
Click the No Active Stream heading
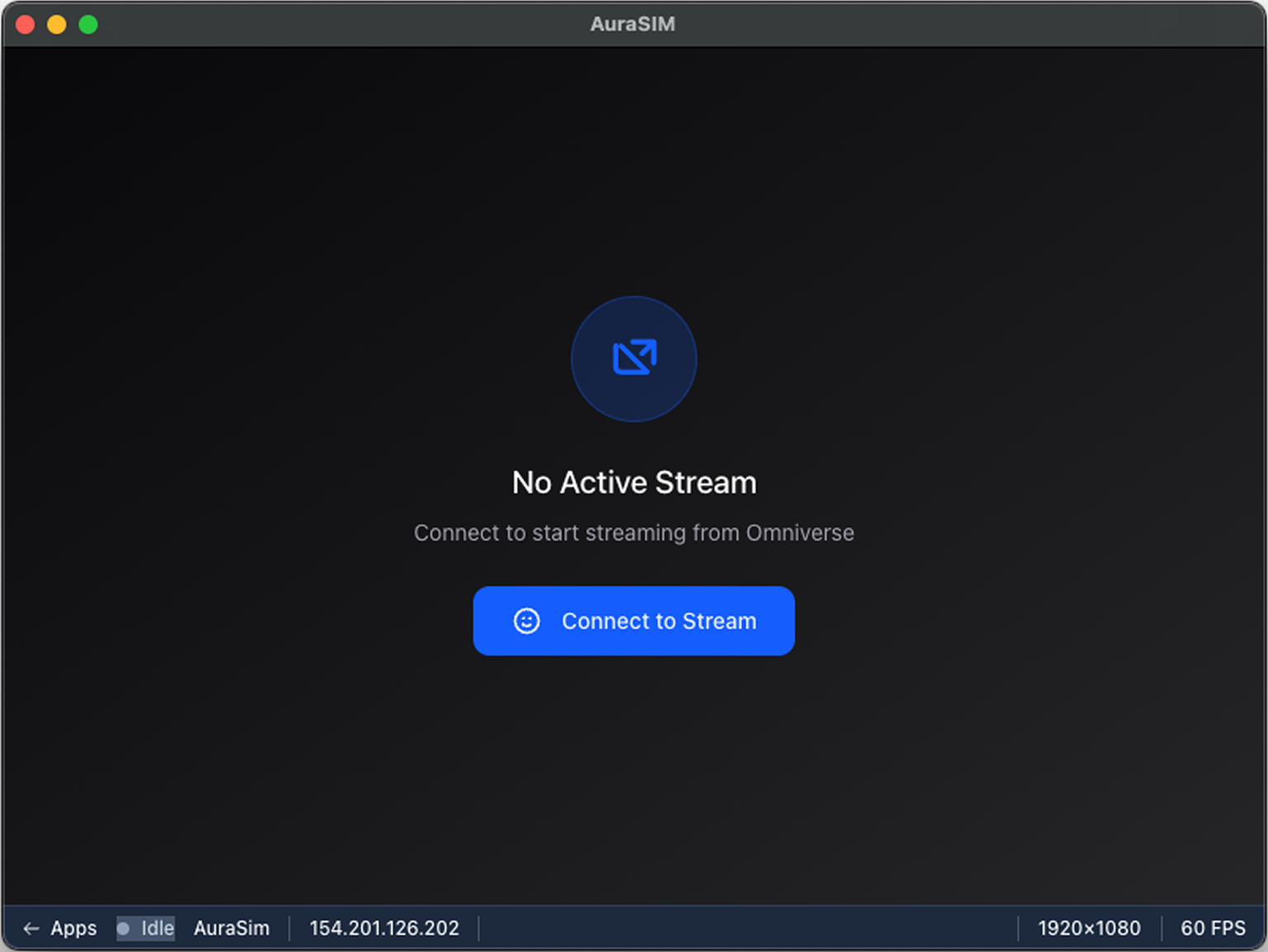point(634,482)
